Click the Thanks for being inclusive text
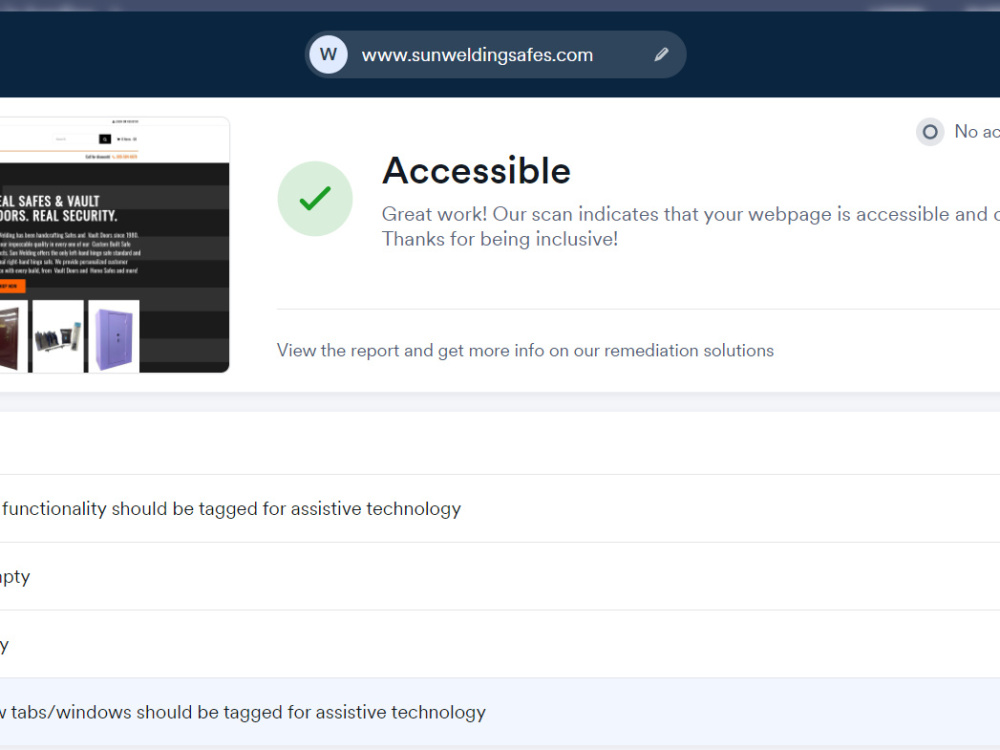The width and height of the screenshot is (1000, 750). [500, 239]
